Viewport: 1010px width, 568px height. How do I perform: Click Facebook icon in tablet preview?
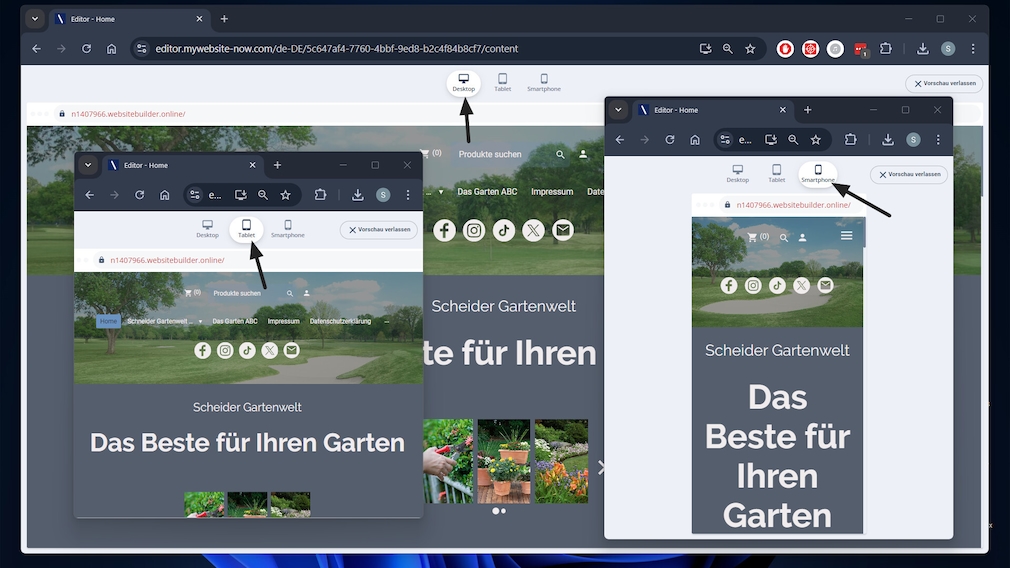coord(202,350)
